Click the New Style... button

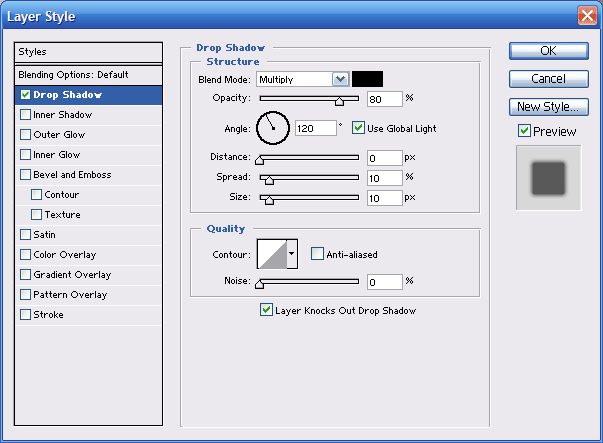click(547, 106)
